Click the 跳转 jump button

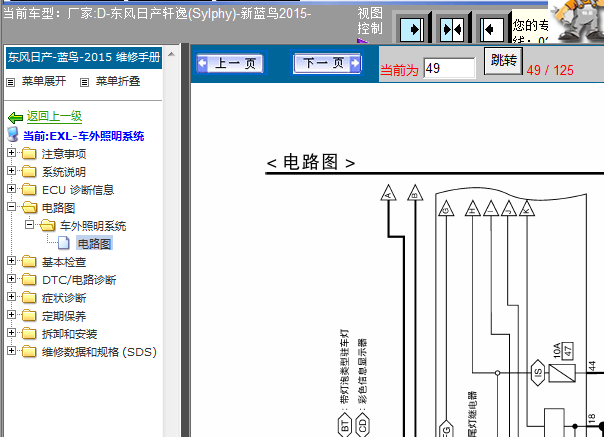point(503,61)
